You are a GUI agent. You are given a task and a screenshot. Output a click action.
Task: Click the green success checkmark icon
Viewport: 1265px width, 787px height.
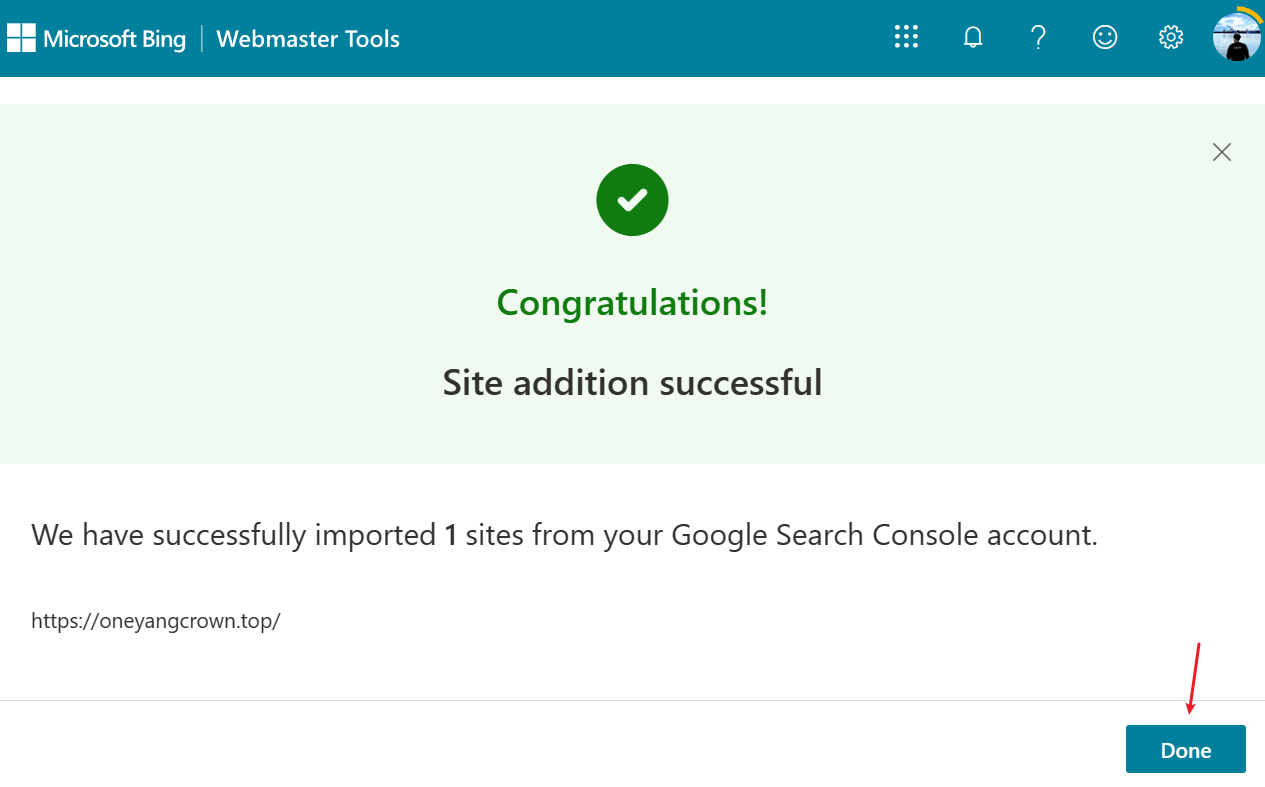pyautogui.click(x=632, y=201)
